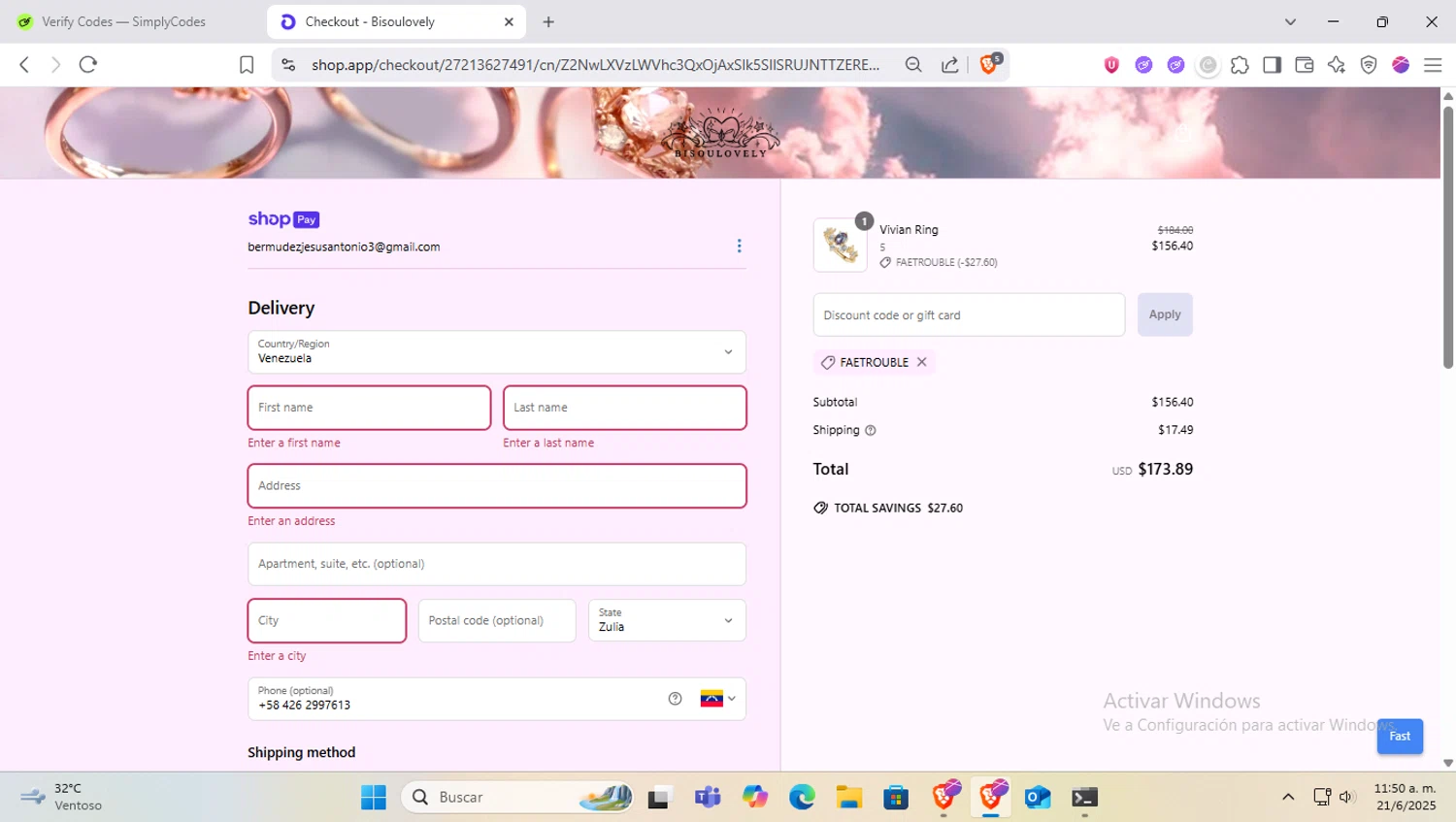Open the browser hamburger menu
1456x822 pixels.
(1433, 64)
